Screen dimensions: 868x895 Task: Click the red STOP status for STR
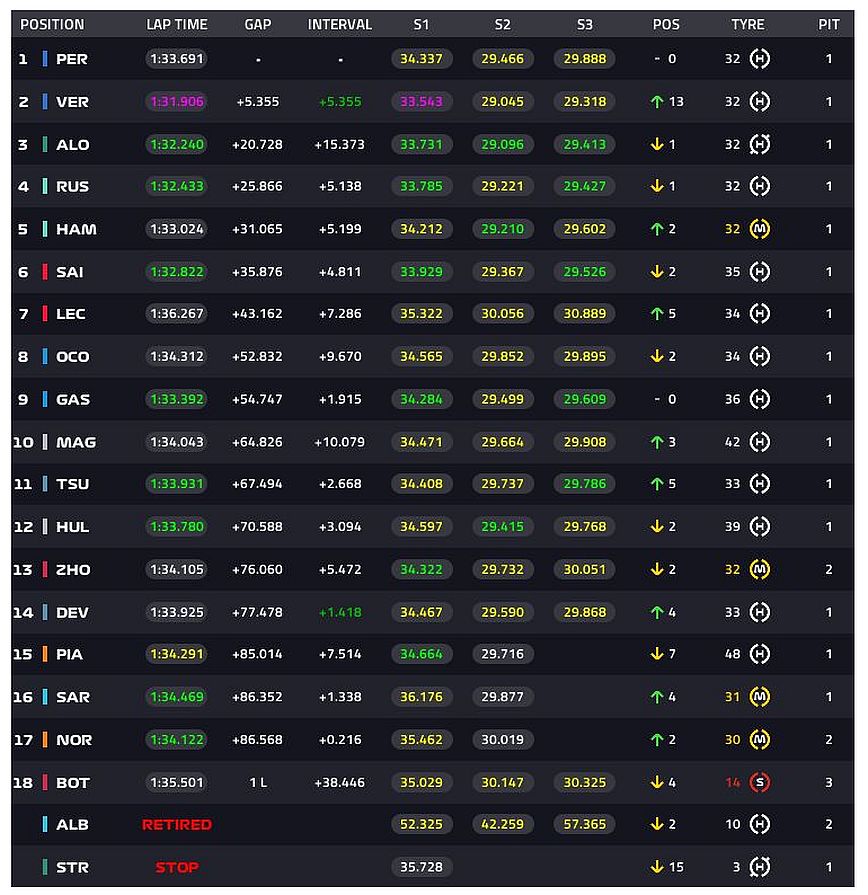(x=176, y=867)
